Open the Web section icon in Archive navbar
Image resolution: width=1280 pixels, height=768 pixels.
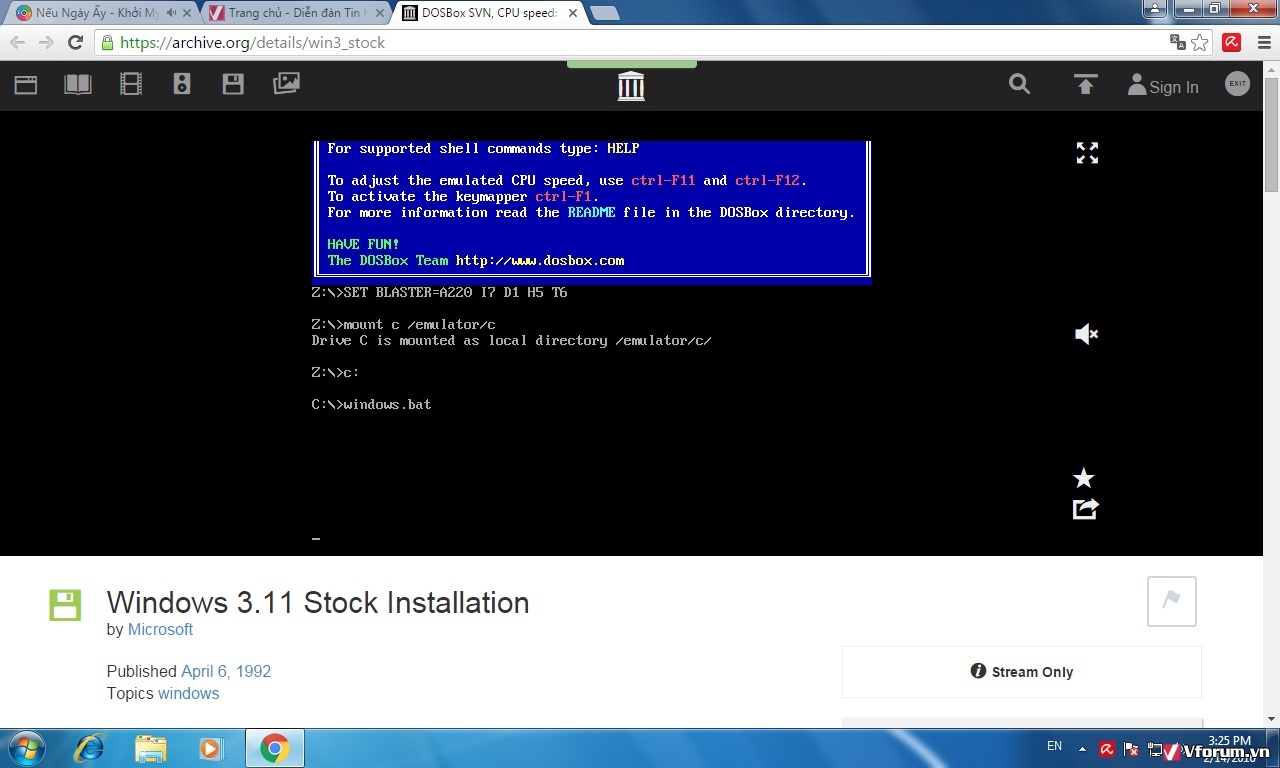(x=26, y=85)
